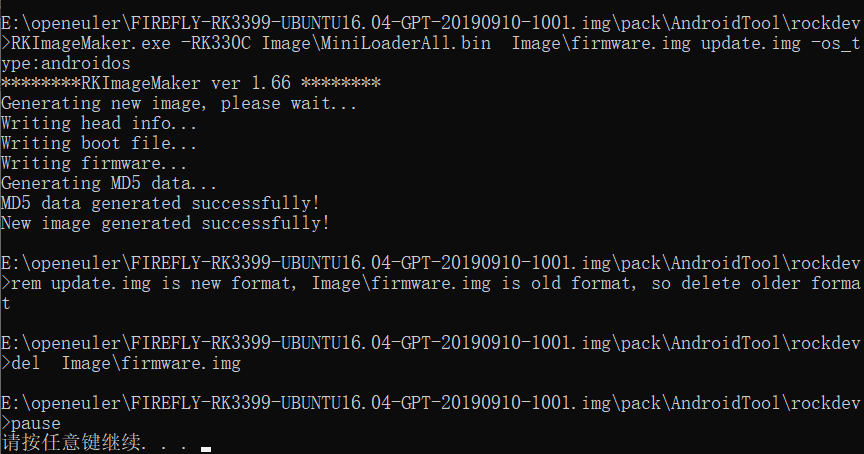Click the 'New image generated successfully!' line

(165, 223)
